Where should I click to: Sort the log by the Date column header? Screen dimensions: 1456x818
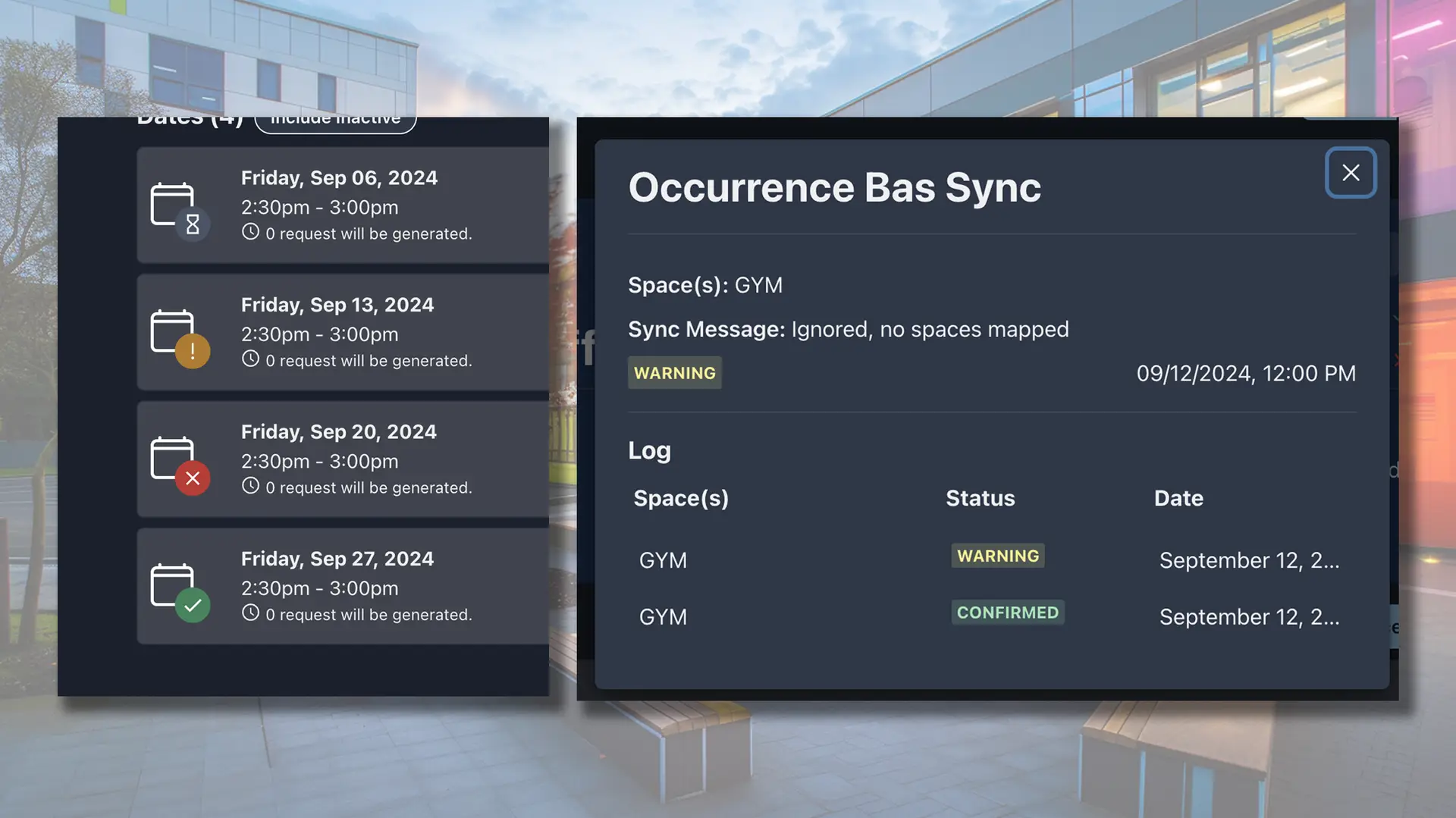1178,498
